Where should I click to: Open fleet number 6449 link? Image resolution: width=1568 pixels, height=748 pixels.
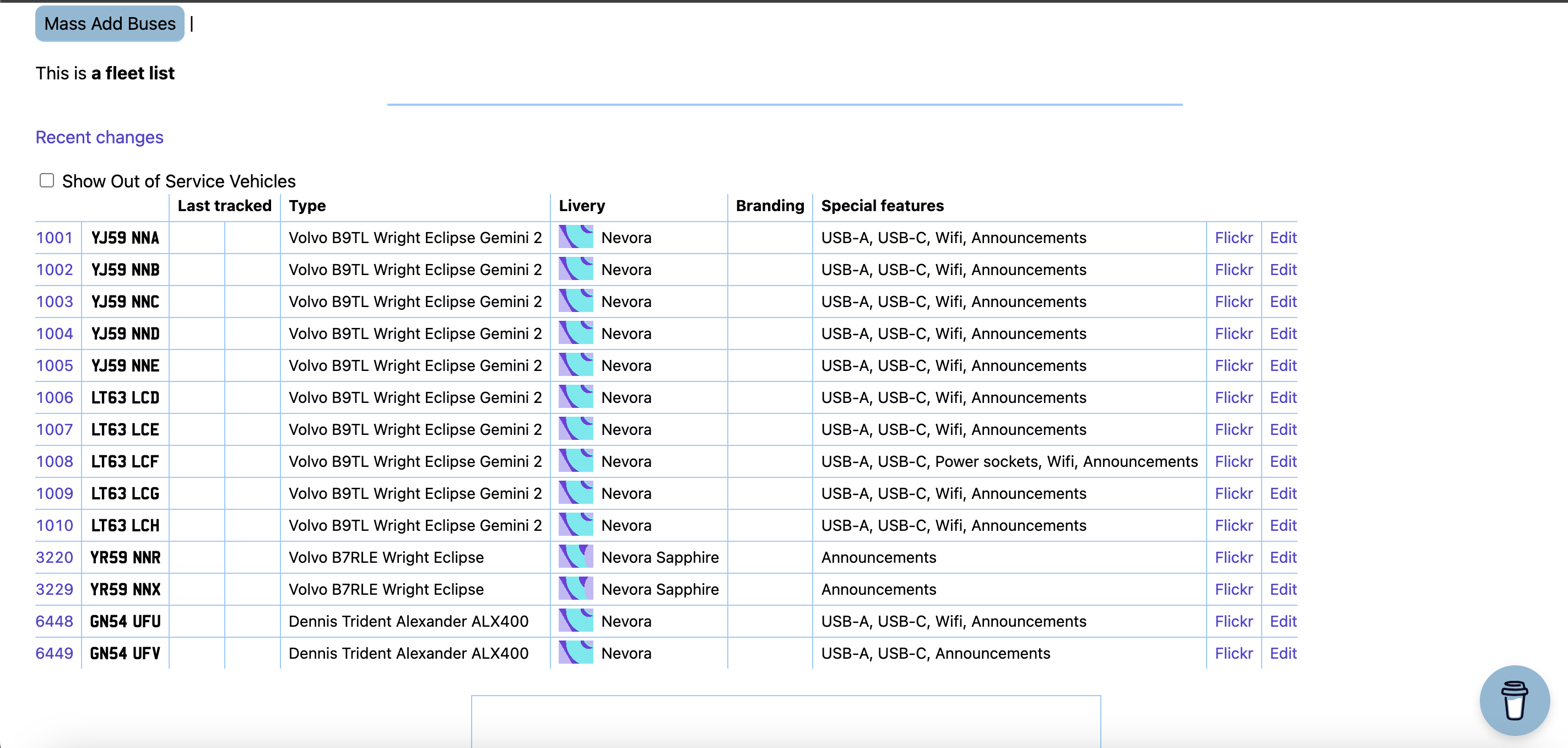pyautogui.click(x=54, y=653)
